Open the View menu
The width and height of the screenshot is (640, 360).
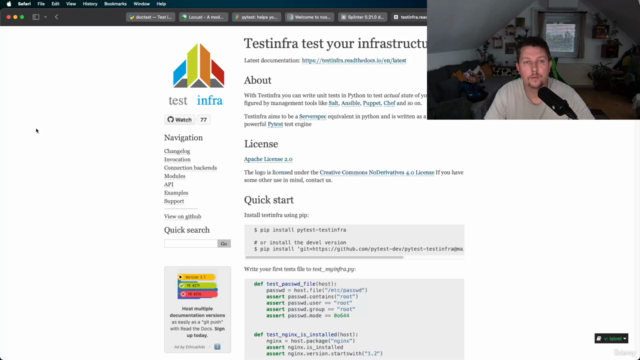pos(71,4)
